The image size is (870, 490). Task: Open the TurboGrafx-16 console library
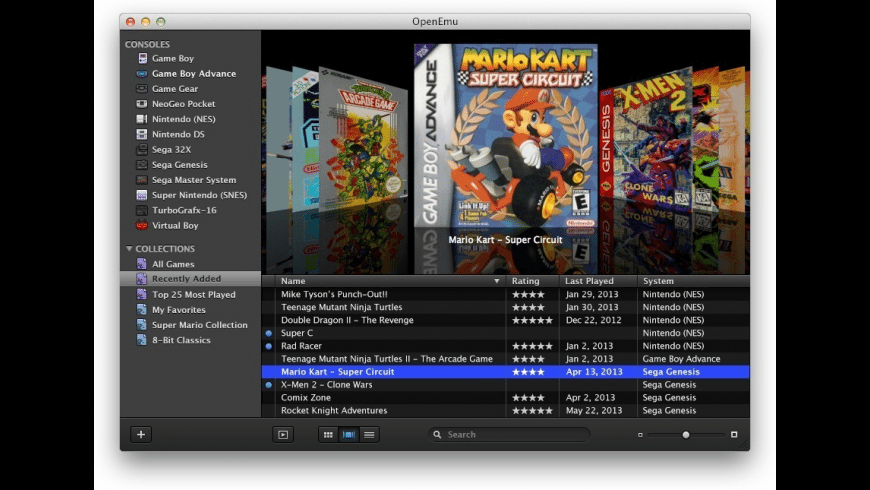pyautogui.click(x=183, y=210)
